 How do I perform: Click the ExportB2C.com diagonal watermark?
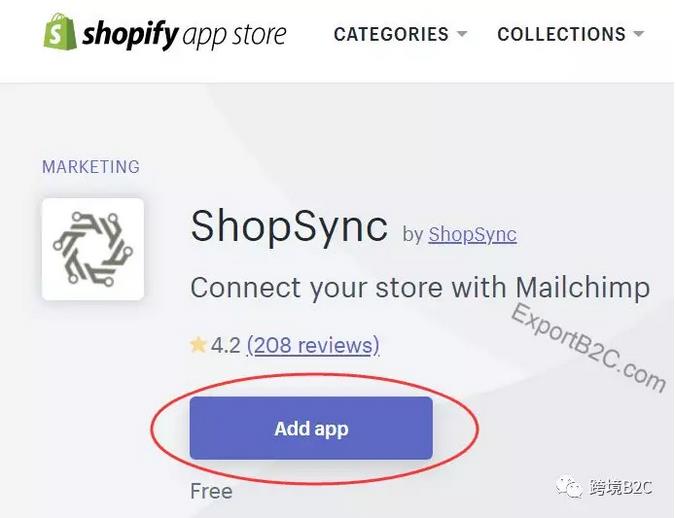pos(588,347)
